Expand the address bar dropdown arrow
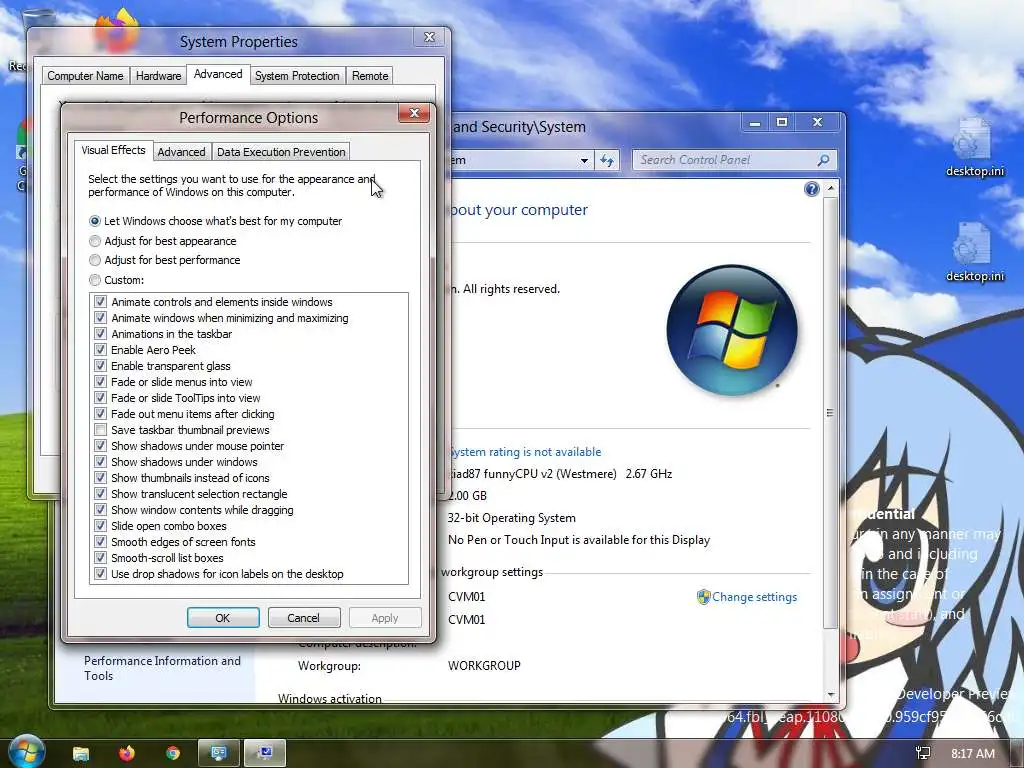 (584, 160)
